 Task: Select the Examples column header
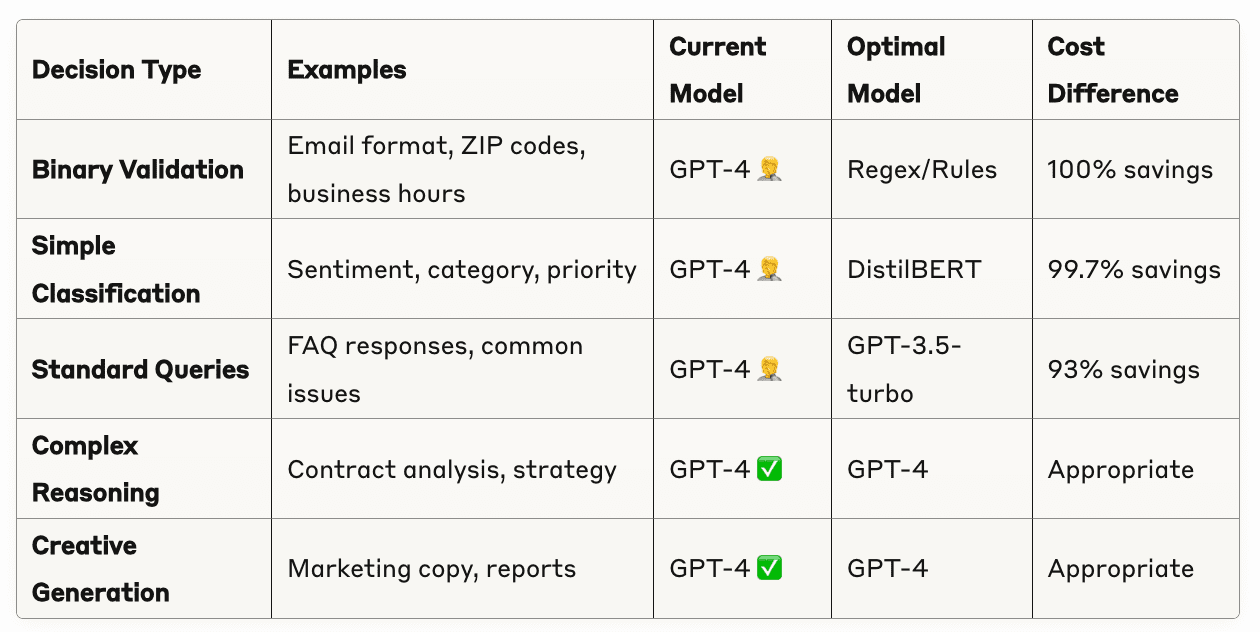pyautogui.click(x=347, y=70)
